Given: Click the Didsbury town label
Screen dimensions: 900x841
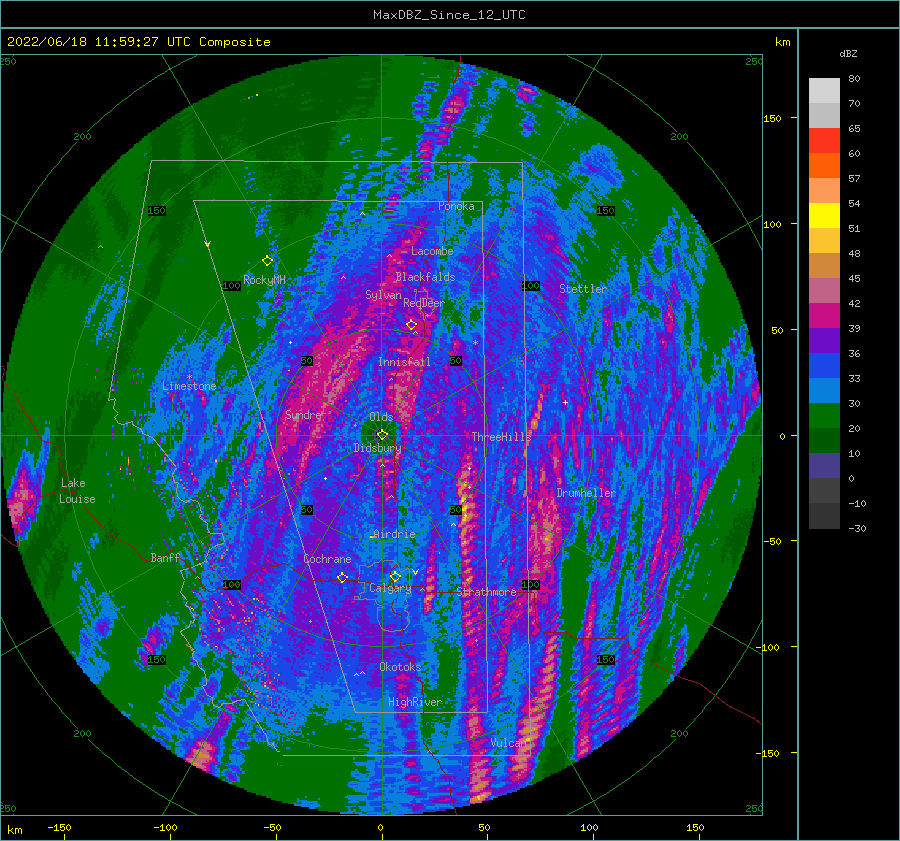Looking at the screenshot, I should tap(377, 448).
